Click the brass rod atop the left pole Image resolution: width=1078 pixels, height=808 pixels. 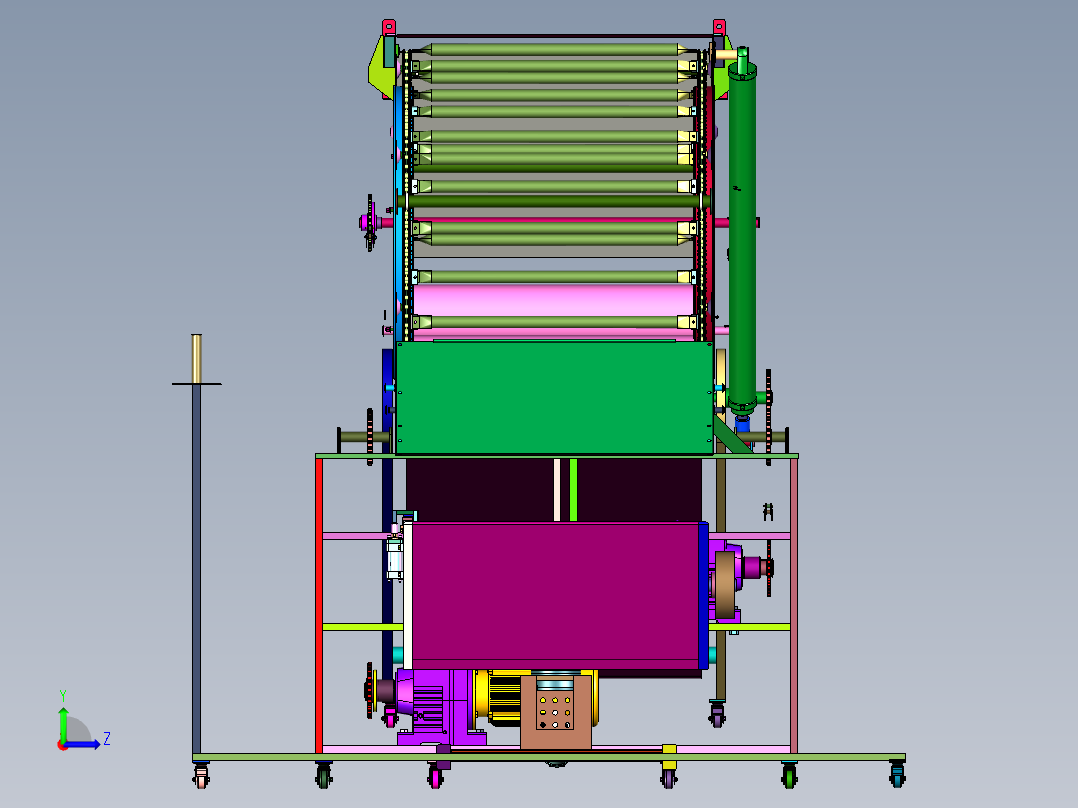197,358
